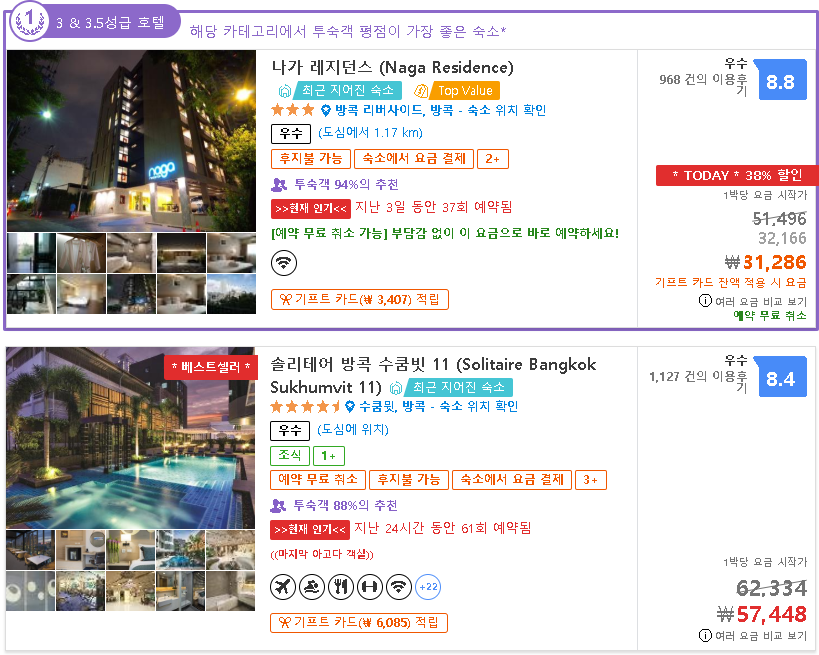Click the map pin beside 수쿰윗, 방콕
Image resolution: width=819 pixels, height=655 pixels.
click(x=350, y=406)
